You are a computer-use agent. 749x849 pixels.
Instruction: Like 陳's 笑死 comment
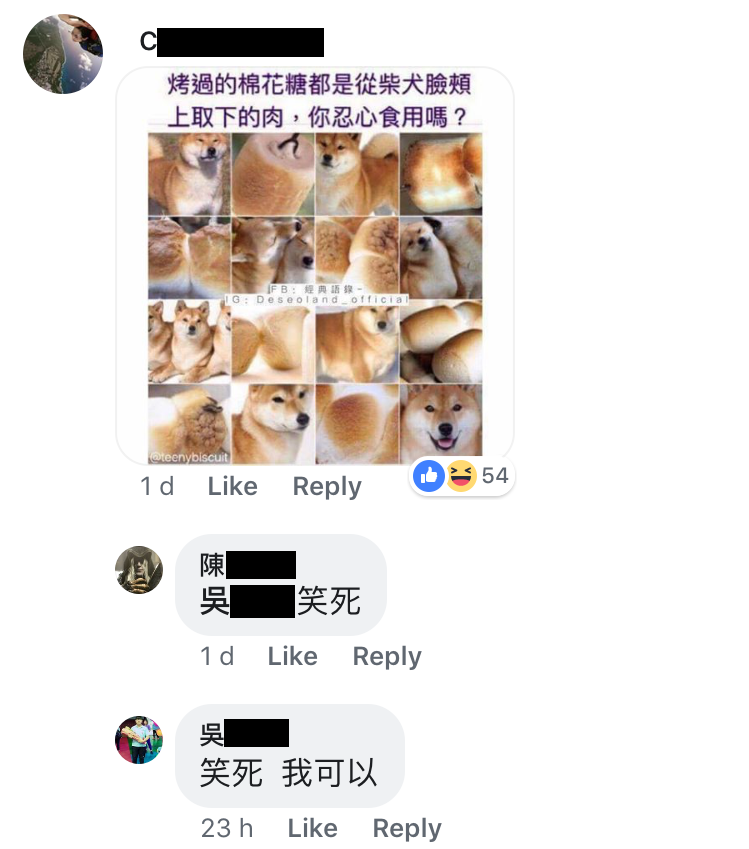point(292,656)
